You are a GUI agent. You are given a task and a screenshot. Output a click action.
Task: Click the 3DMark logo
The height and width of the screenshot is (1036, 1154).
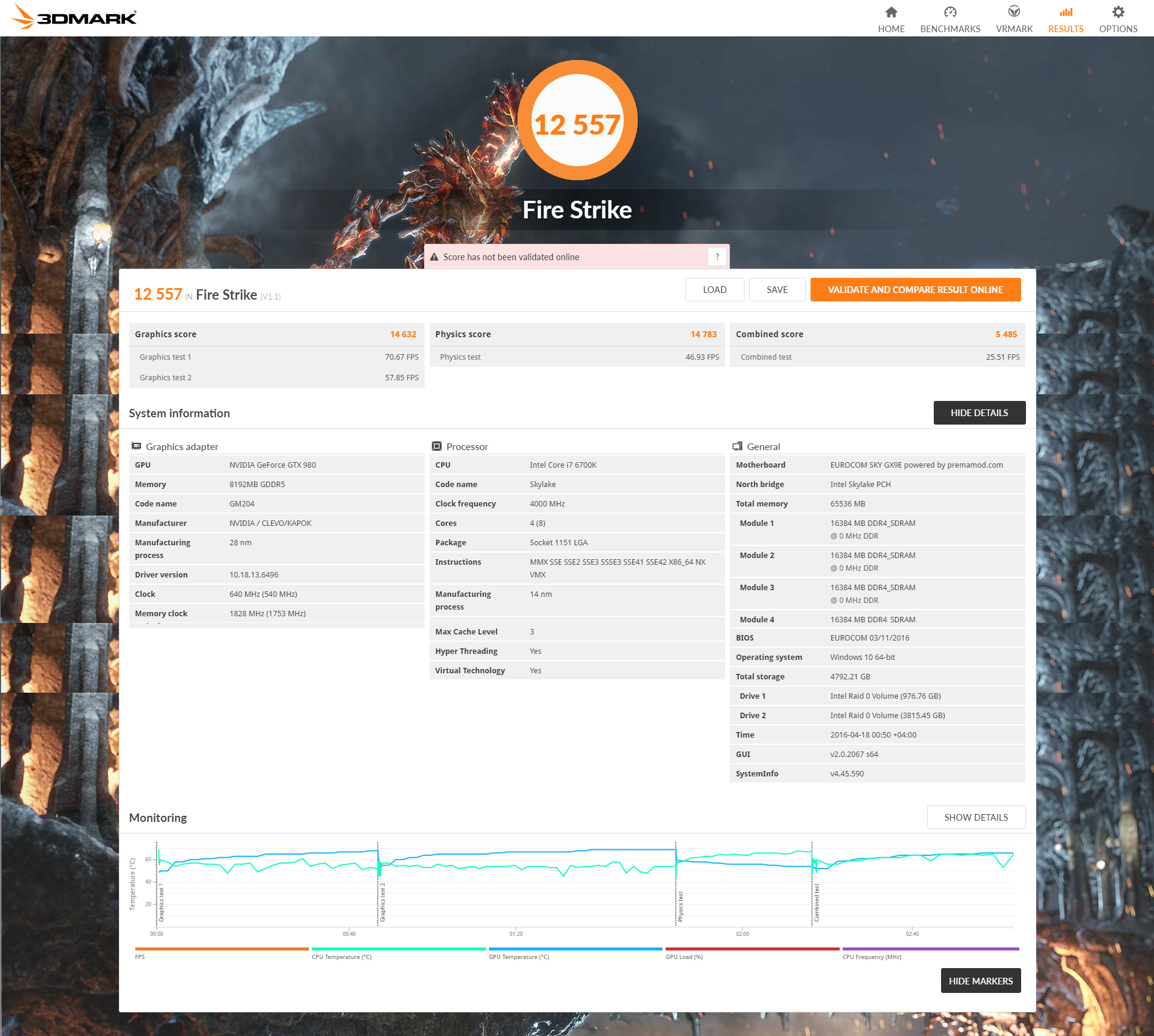tap(75, 17)
